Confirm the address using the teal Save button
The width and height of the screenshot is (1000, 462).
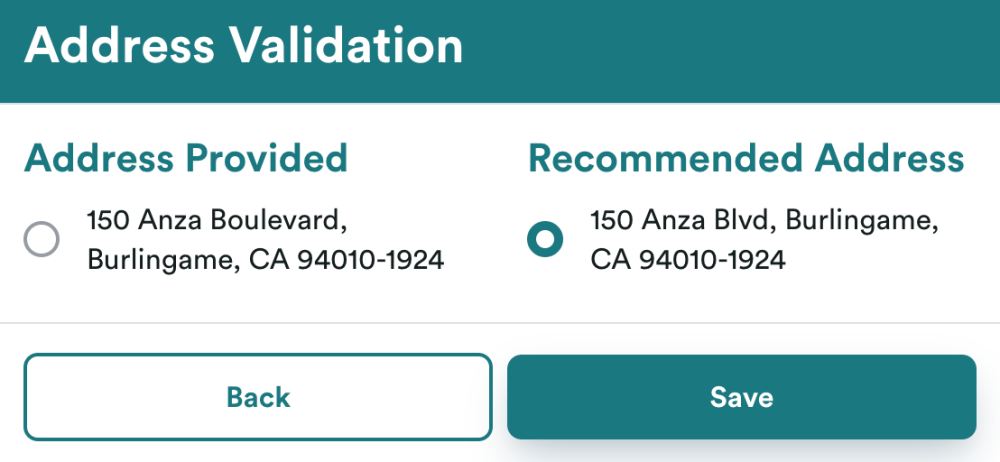point(741,397)
